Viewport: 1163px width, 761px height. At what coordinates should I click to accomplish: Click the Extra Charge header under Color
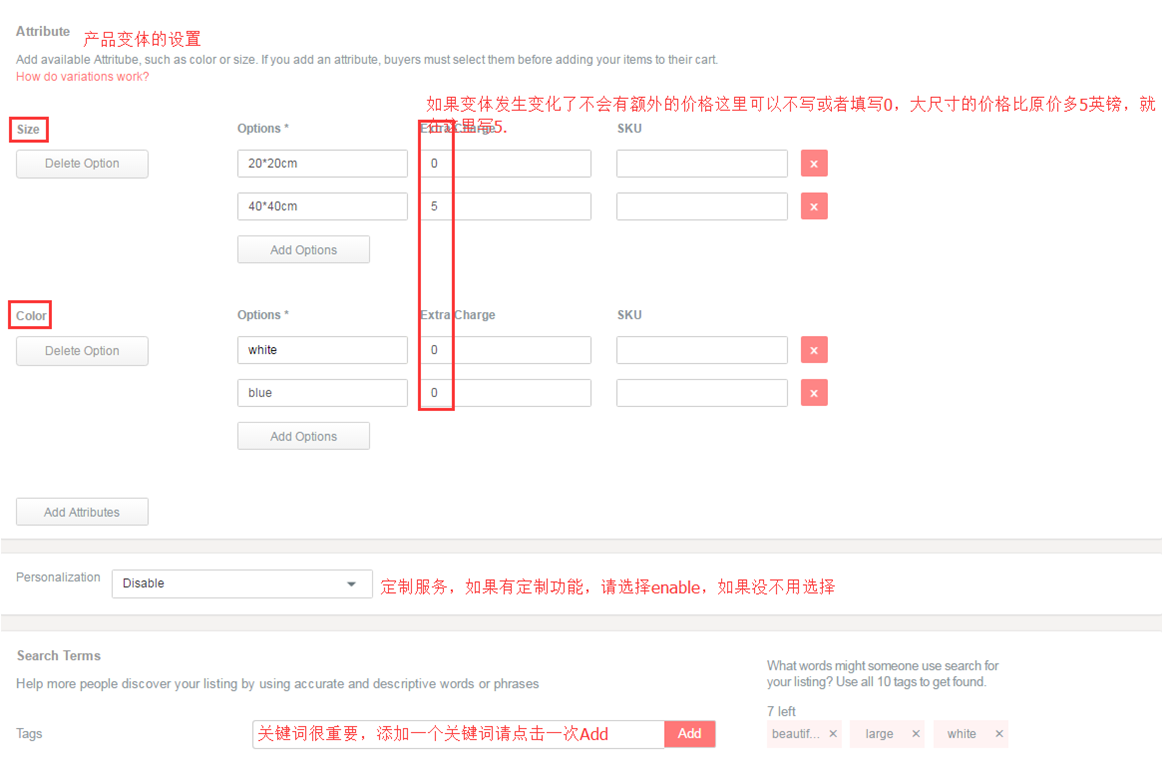(458, 314)
